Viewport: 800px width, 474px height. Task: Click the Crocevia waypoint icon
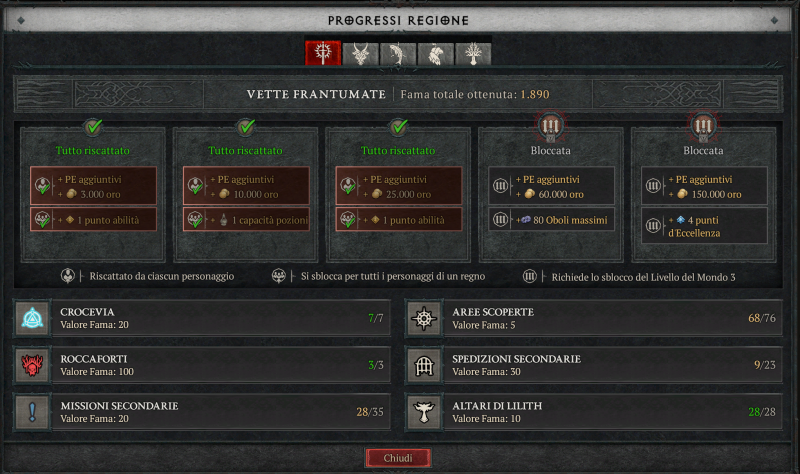[x=32, y=318]
